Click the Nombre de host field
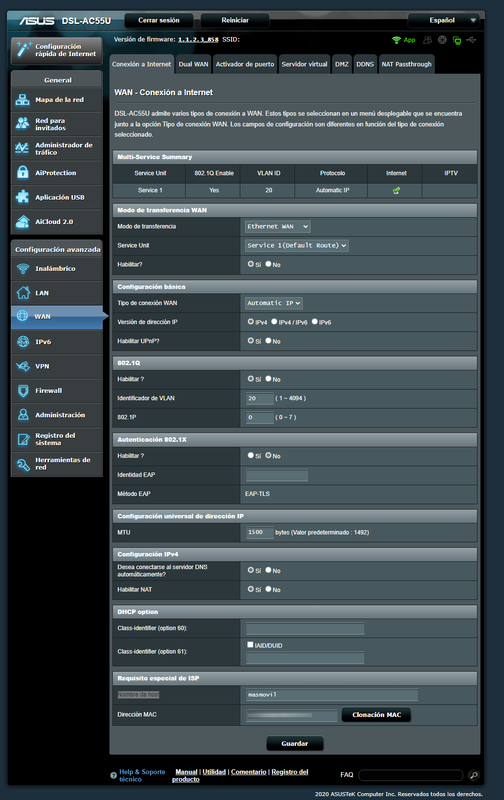The height and width of the screenshot is (800, 504). tap(332, 695)
